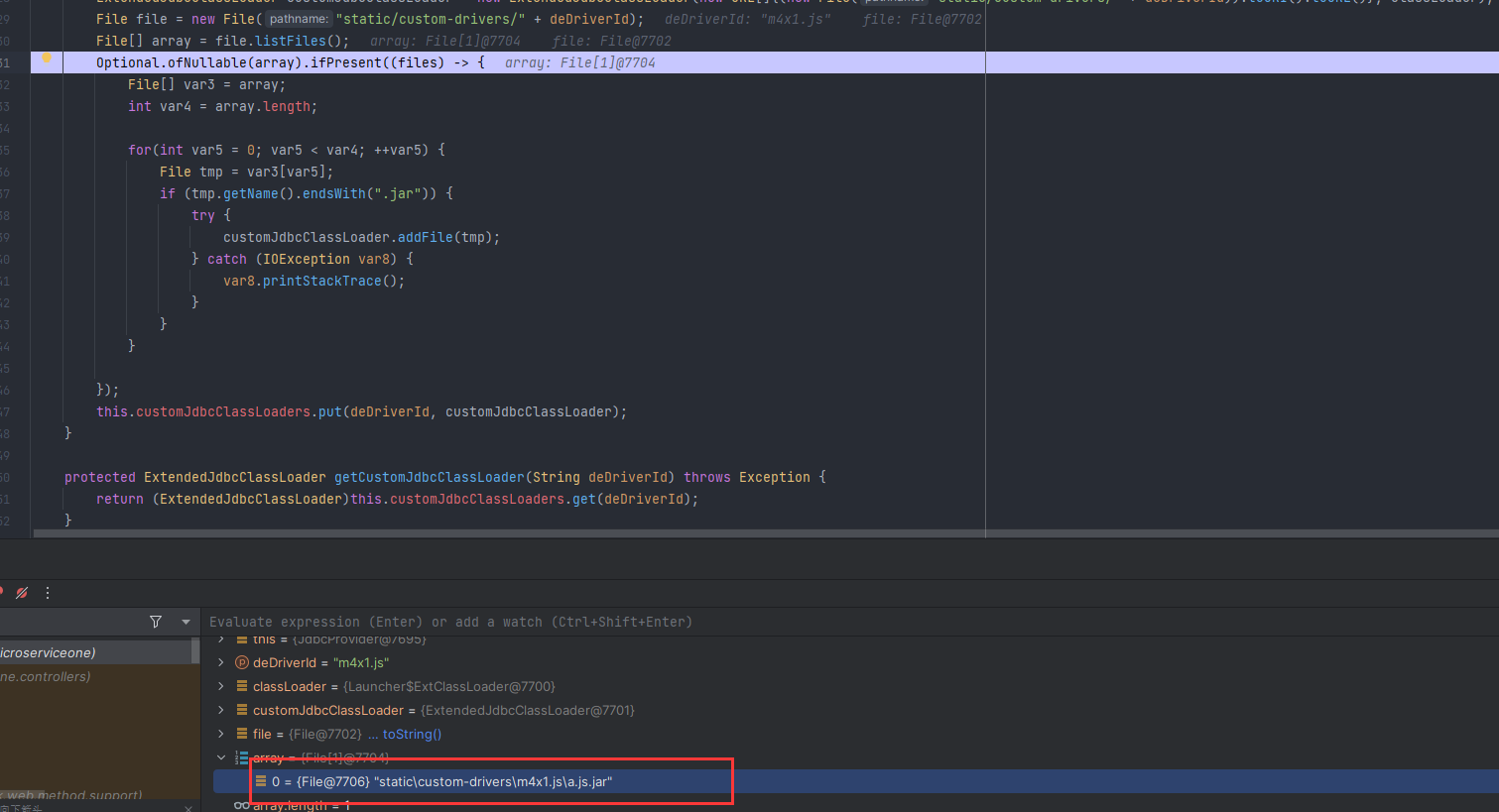Click inline hint array: File[1]@7704 on highlighted line
Viewport: 1499px width, 812px height.
pos(580,62)
